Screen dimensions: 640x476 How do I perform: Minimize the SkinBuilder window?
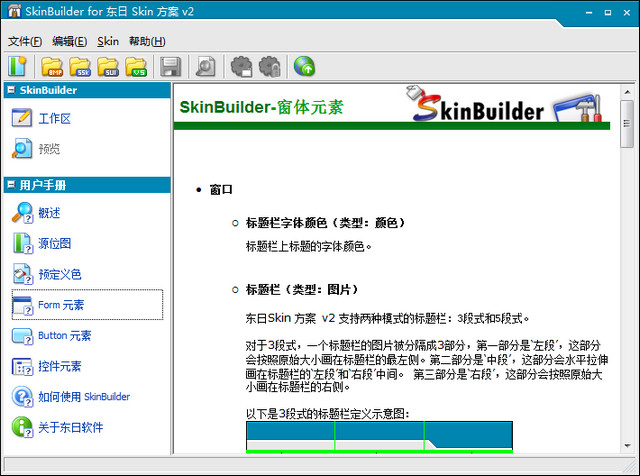click(589, 13)
